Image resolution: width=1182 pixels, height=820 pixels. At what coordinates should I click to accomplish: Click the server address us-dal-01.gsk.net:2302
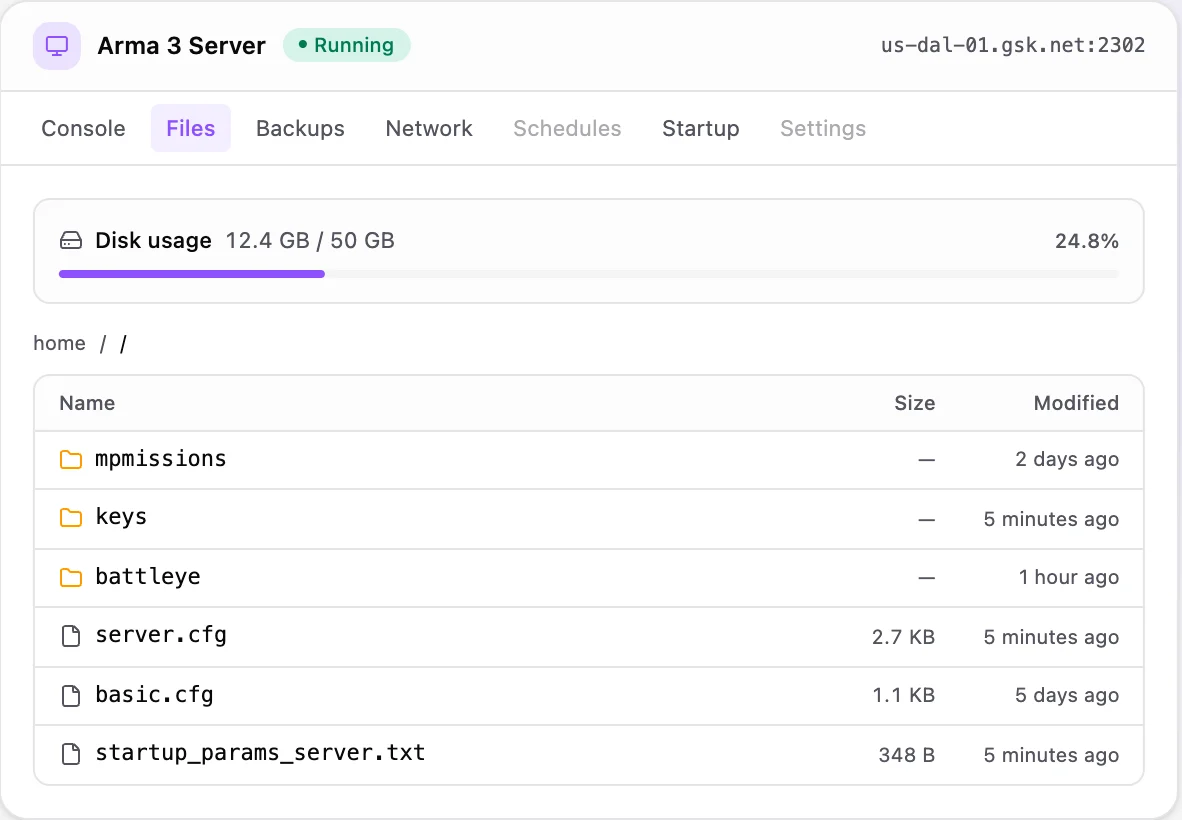coord(1013,45)
